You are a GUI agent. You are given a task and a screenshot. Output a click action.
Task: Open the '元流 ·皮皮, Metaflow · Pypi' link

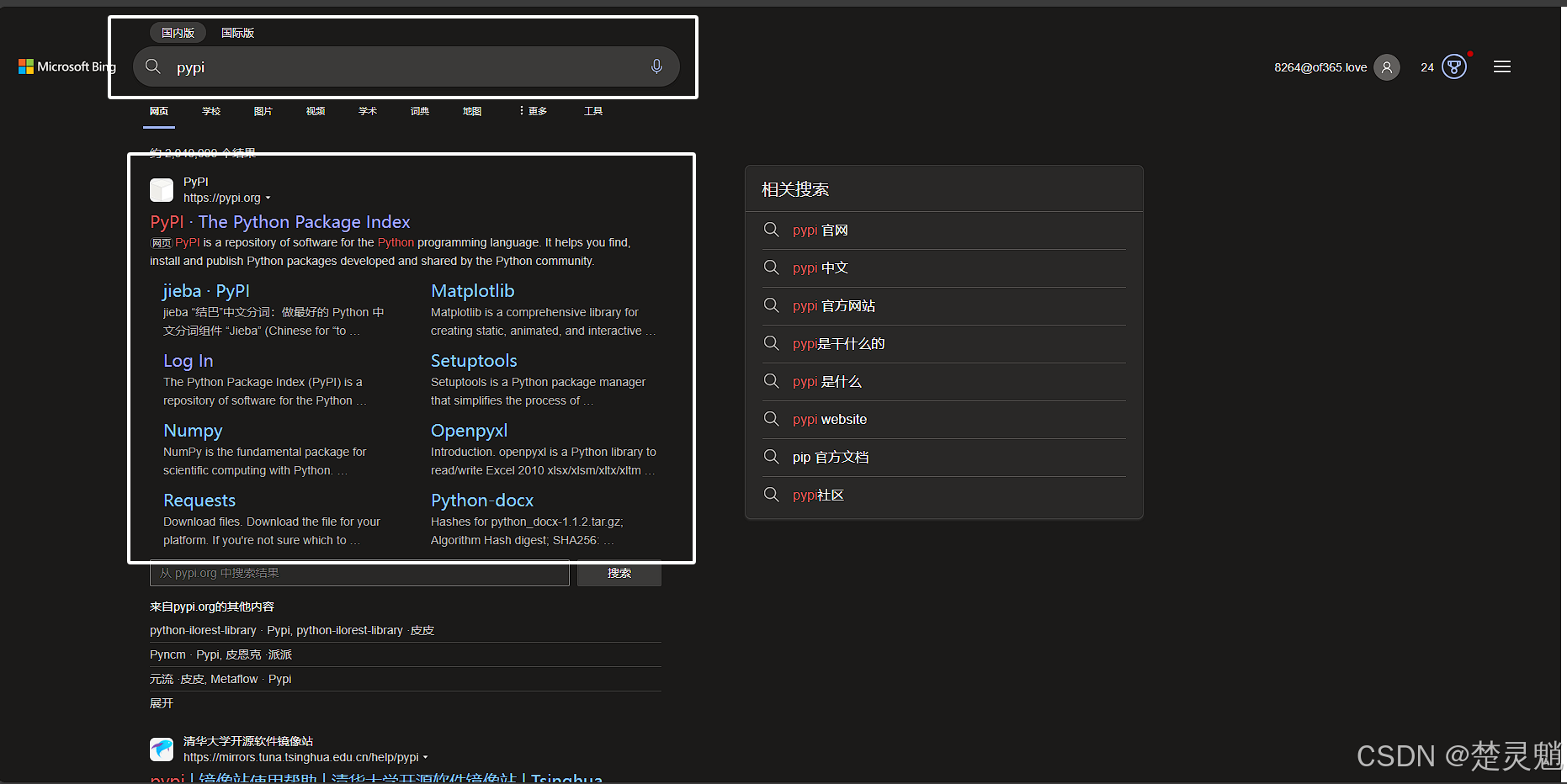point(220,679)
